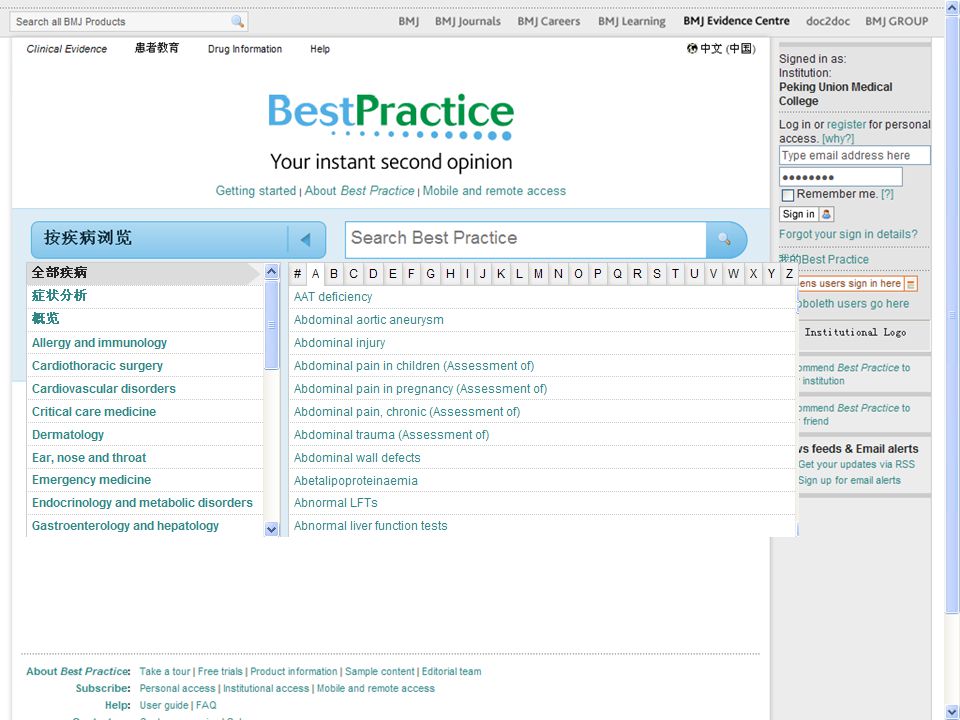Open BMJ Learning in the top navigation
960x720 pixels.
tap(632, 21)
